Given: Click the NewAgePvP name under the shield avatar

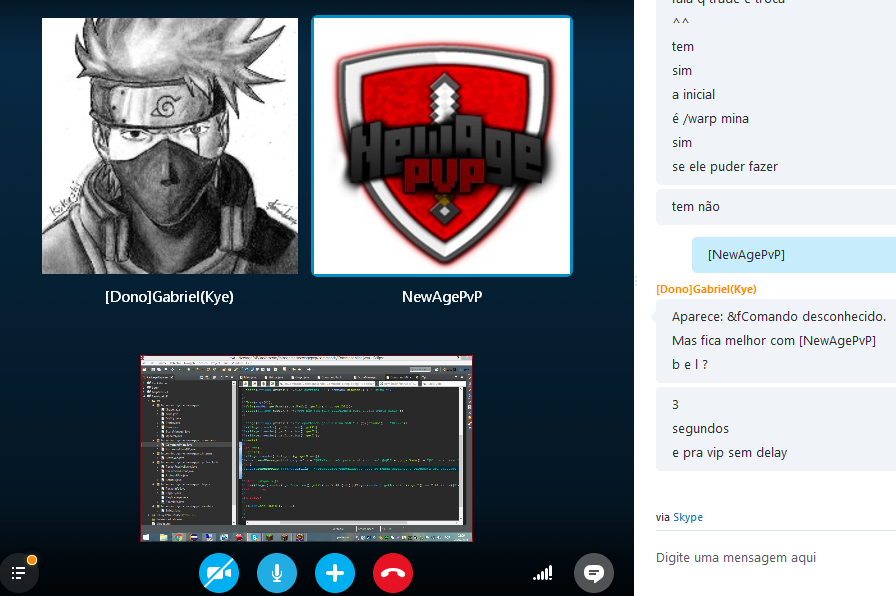Looking at the screenshot, I should pos(442,297).
